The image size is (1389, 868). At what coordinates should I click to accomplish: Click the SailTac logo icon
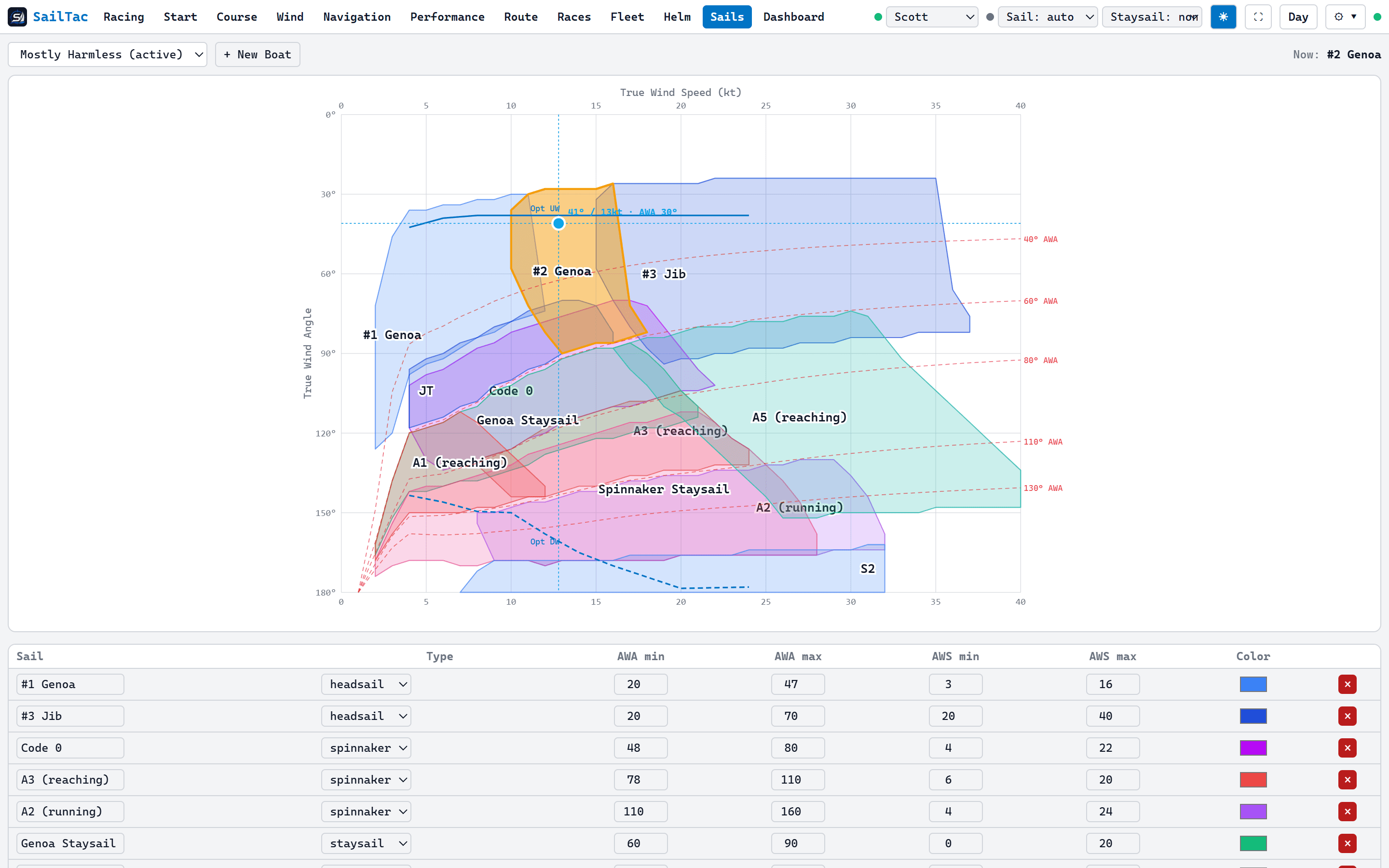click(17, 17)
